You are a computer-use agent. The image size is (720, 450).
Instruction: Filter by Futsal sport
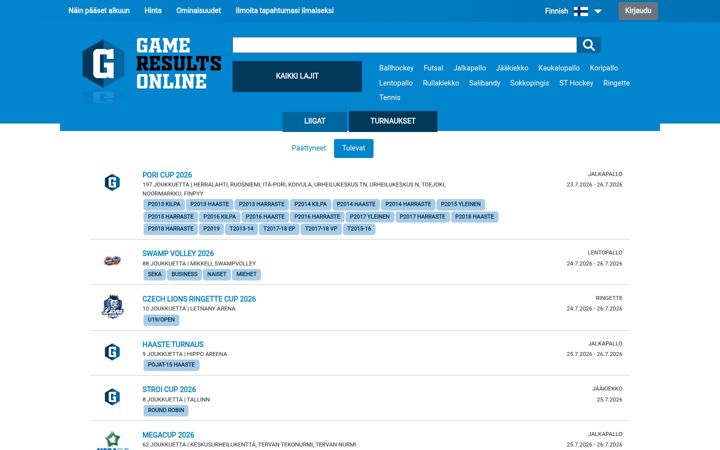433,68
